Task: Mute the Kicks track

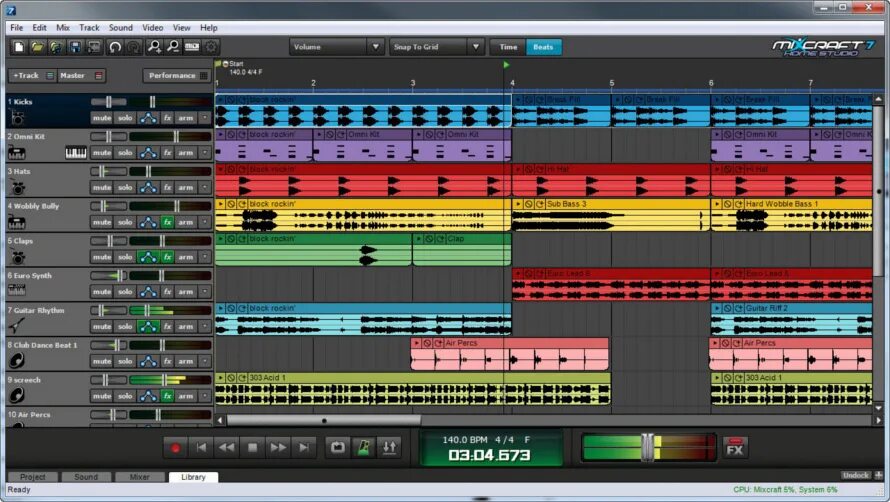Action: (x=102, y=118)
